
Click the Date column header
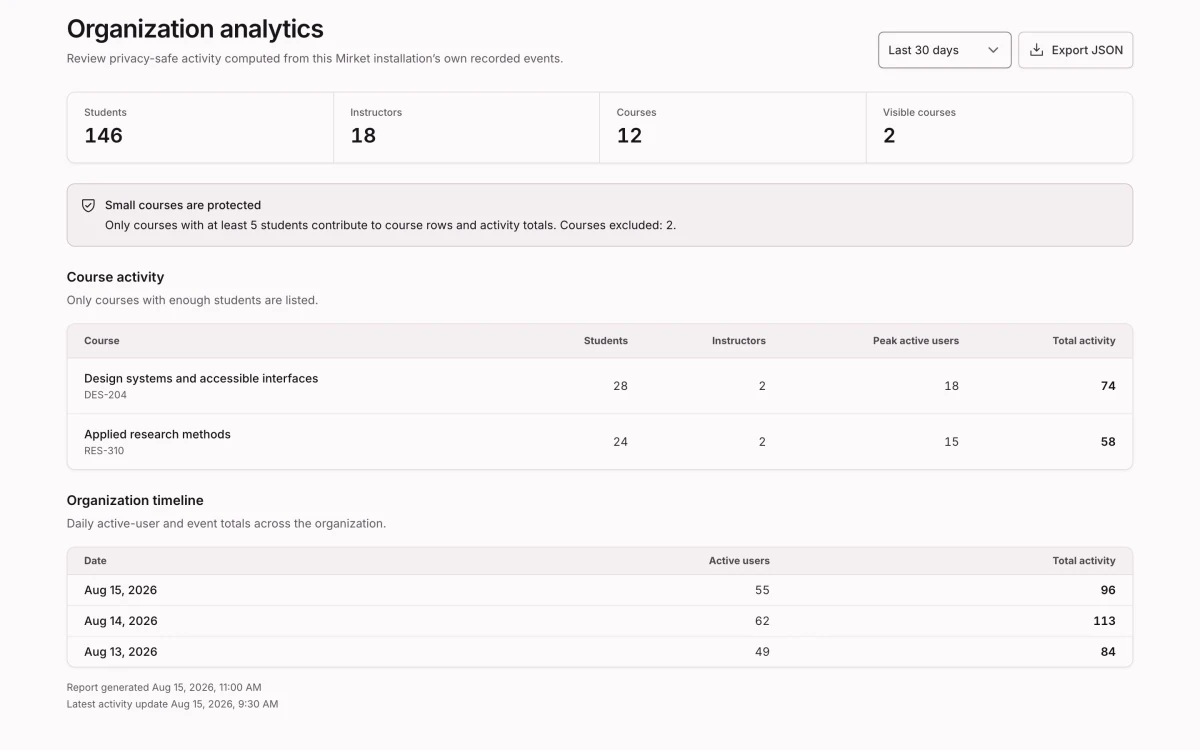tap(95, 561)
